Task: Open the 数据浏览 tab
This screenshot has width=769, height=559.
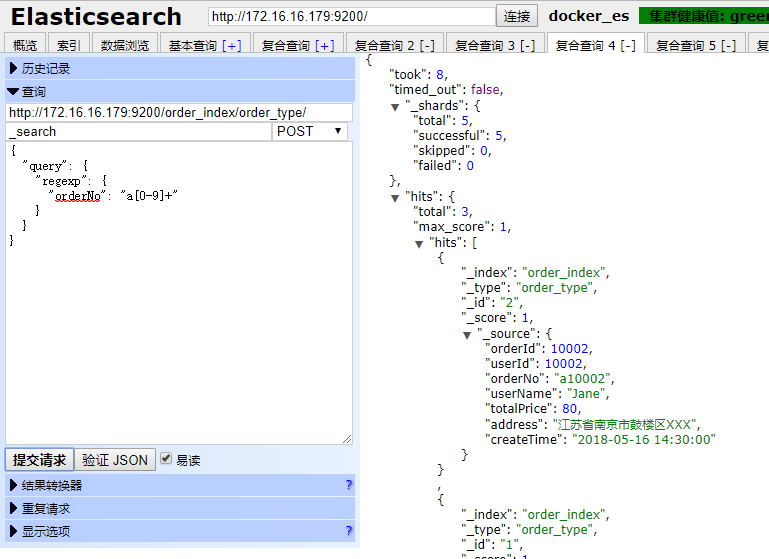Action: (x=125, y=45)
